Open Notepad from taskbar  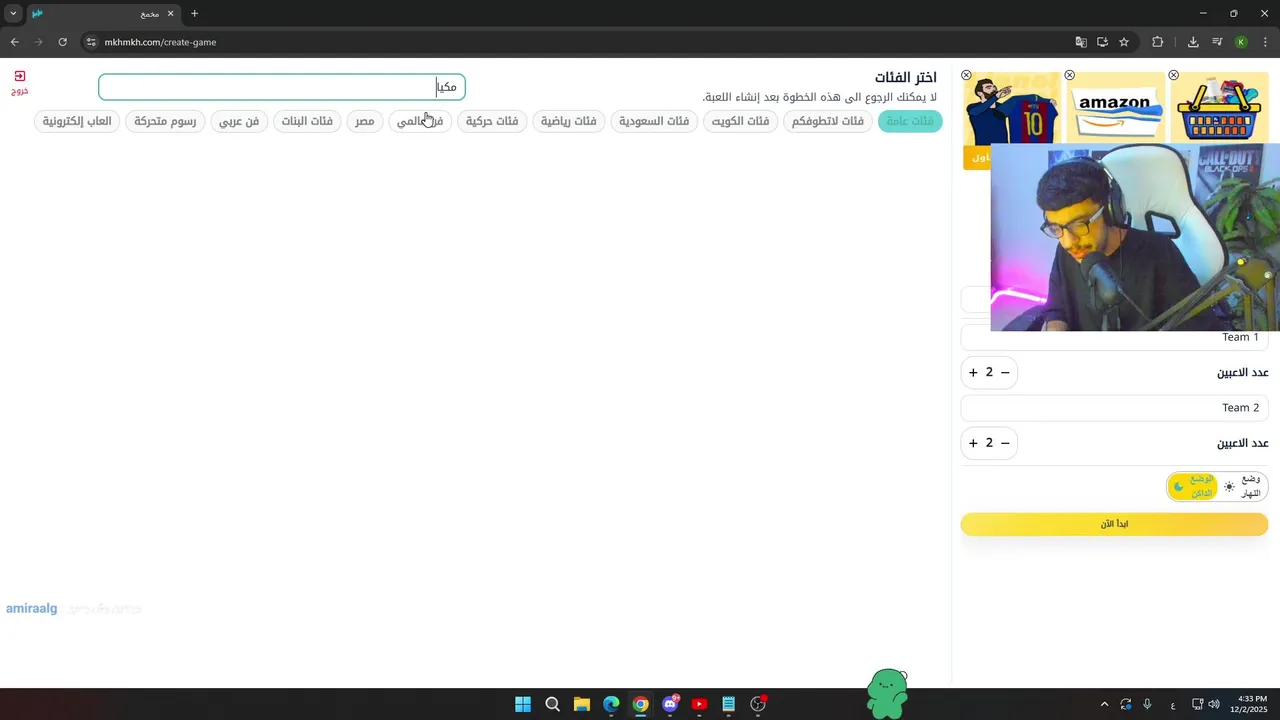(729, 704)
